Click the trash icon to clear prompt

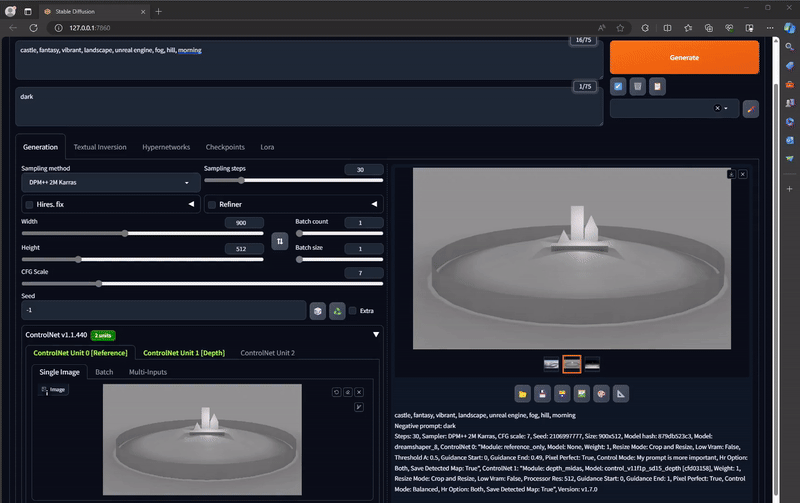click(637, 87)
